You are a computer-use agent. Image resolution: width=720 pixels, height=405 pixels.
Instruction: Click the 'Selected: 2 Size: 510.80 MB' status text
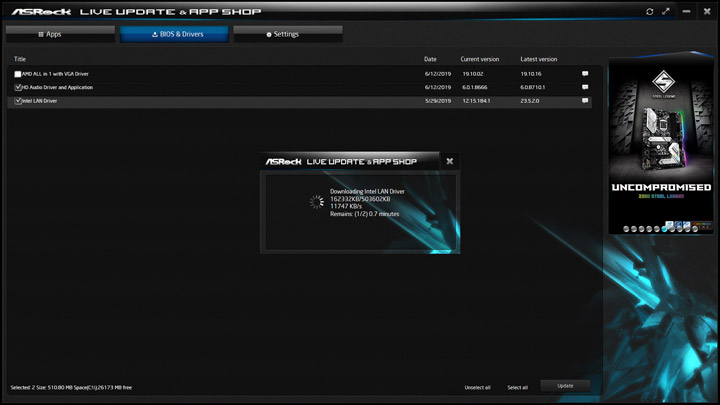71,388
